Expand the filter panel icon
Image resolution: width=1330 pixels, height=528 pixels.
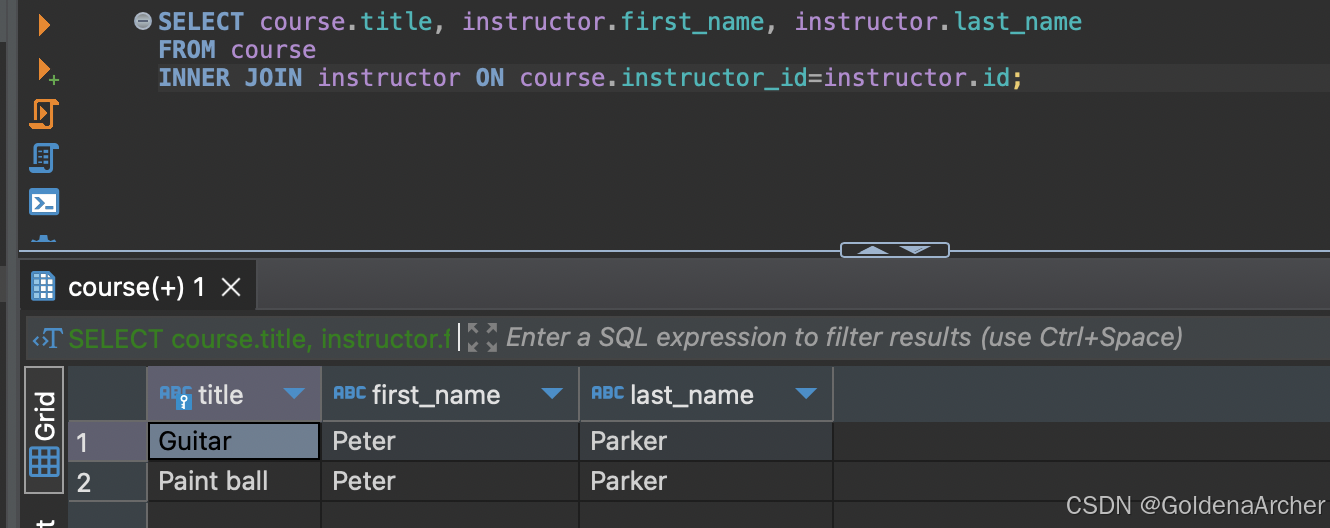point(482,337)
